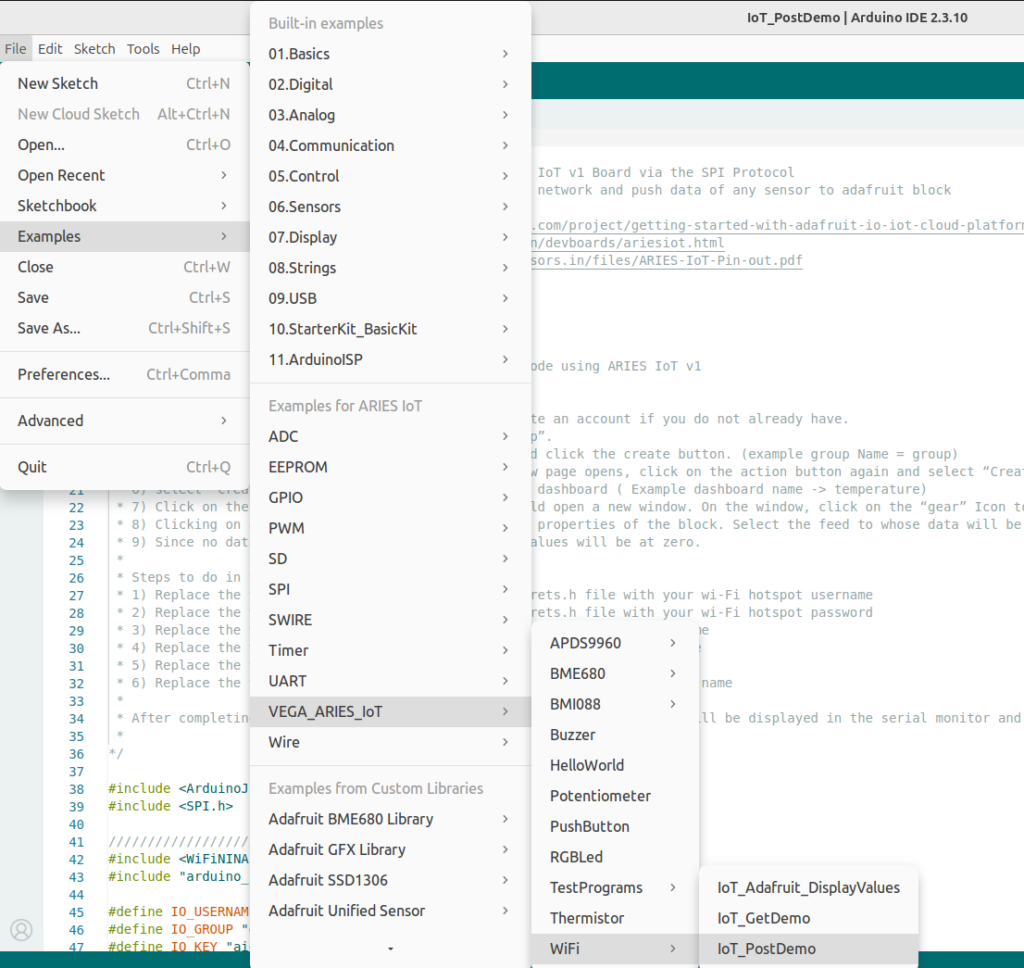The height and width of the screenshot is (968, 1024).
Task: Open the TestPrograms submenu
Action: click(x=615, y=887)
